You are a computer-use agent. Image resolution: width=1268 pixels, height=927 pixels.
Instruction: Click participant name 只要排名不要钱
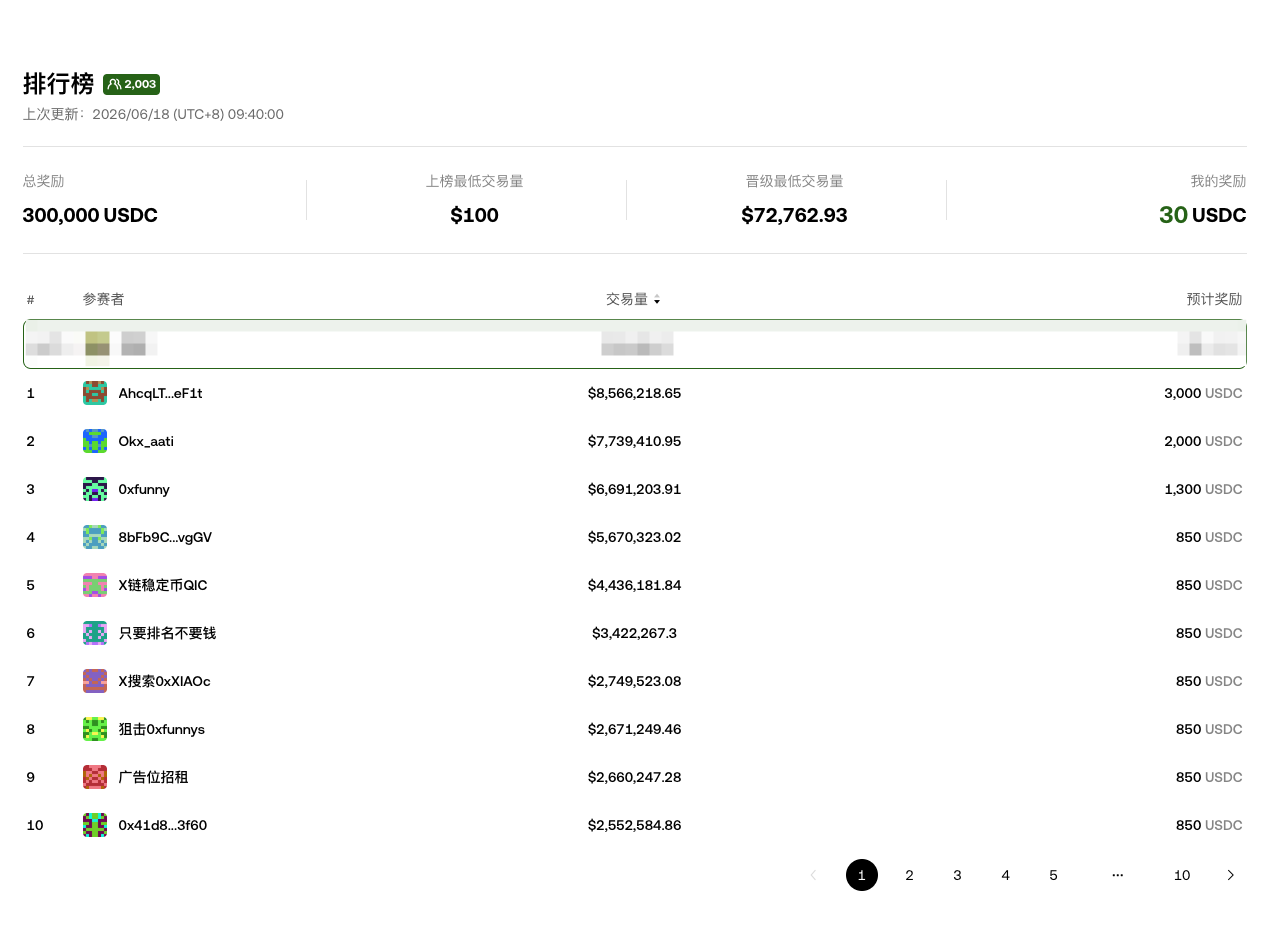point(167,633)
